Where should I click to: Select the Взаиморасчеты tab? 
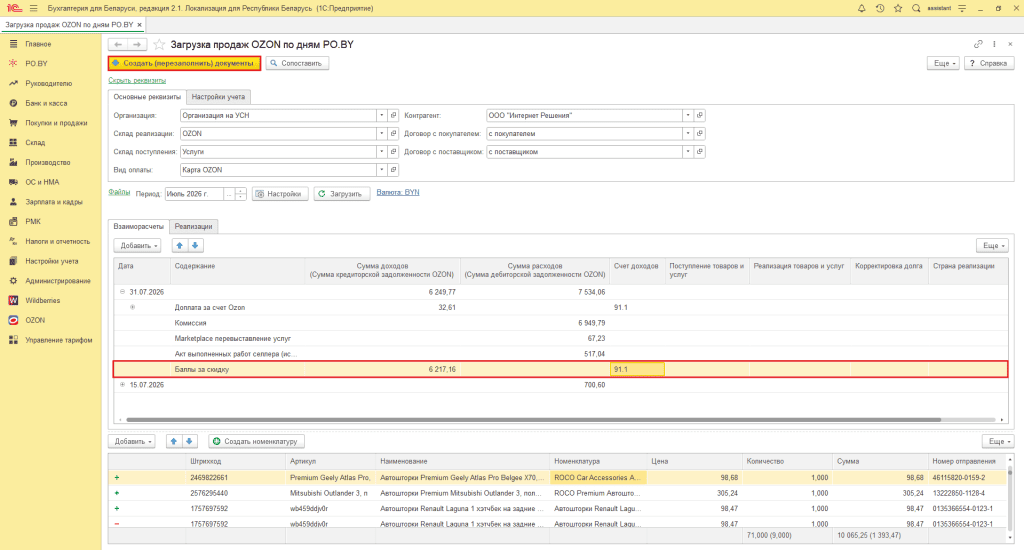pyautogui.click(x=138, y=226)
